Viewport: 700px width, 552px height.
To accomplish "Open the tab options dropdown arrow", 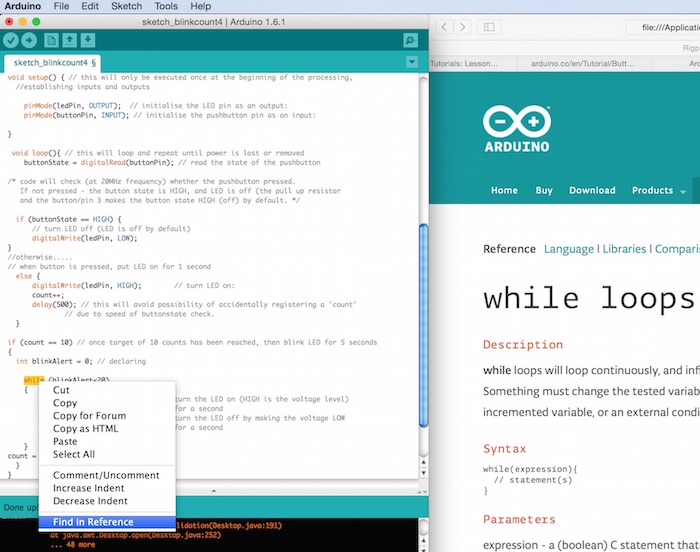I will pyautogui.click(x=412, y=62).
